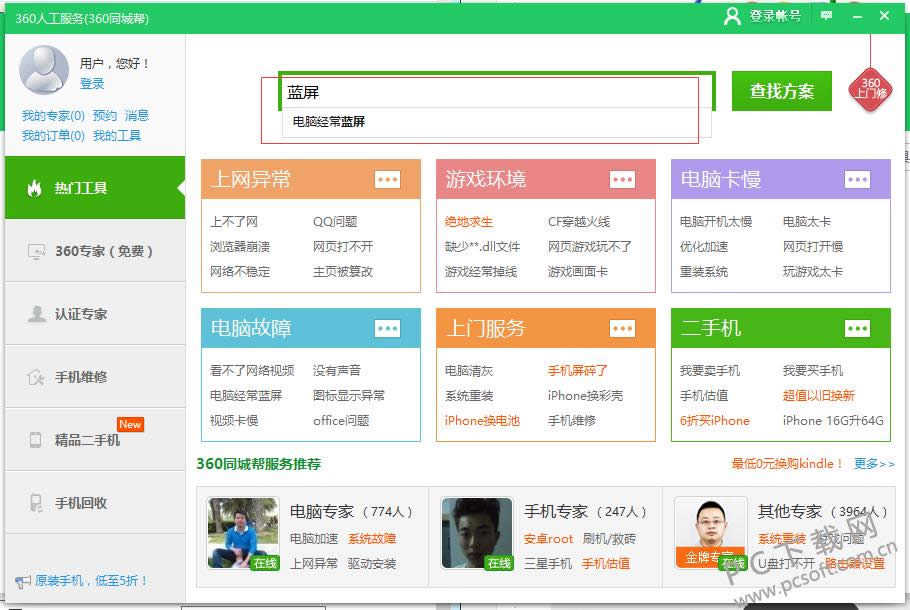Switch to the 认证专家 sidebar tab
This screenshot has width=910, height=610.
(95, 314)
